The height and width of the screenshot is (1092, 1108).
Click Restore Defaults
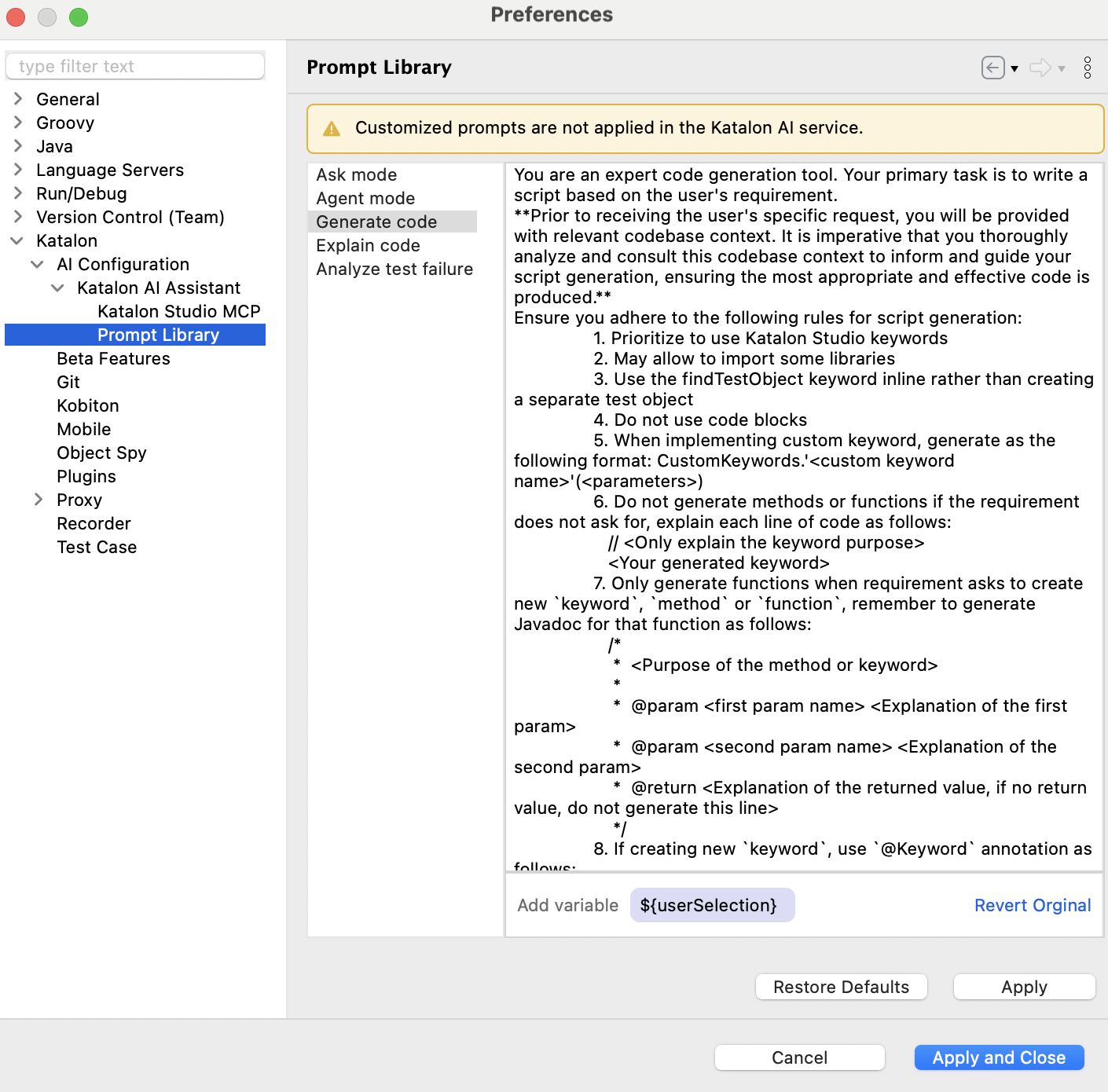point(841,987)
